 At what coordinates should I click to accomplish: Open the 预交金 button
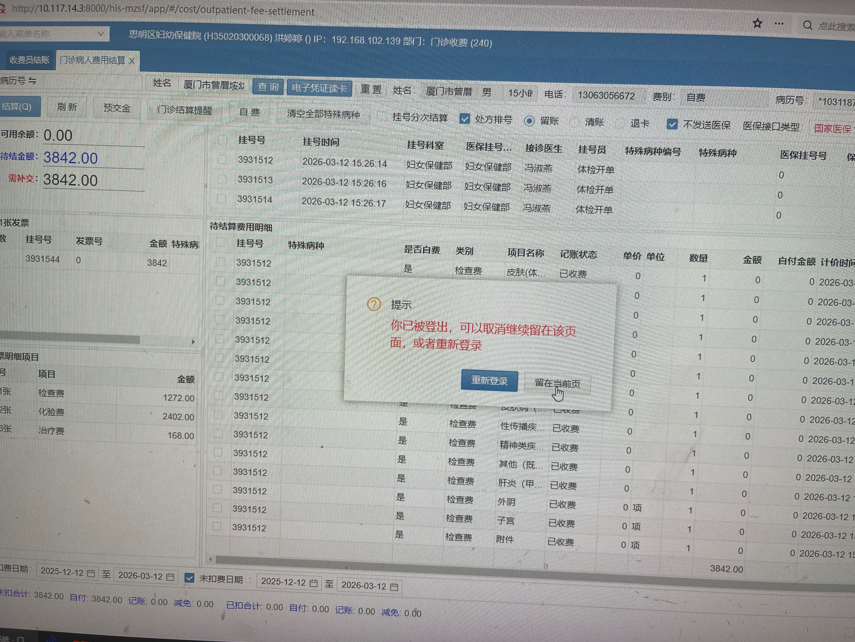[x=117, y=108]
